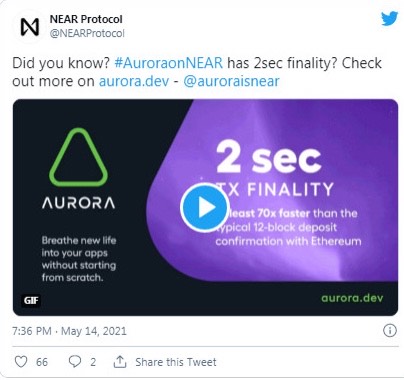Click the GIF badge on media
The height and width of the screenshot is (380, 404).
point(31,301)
